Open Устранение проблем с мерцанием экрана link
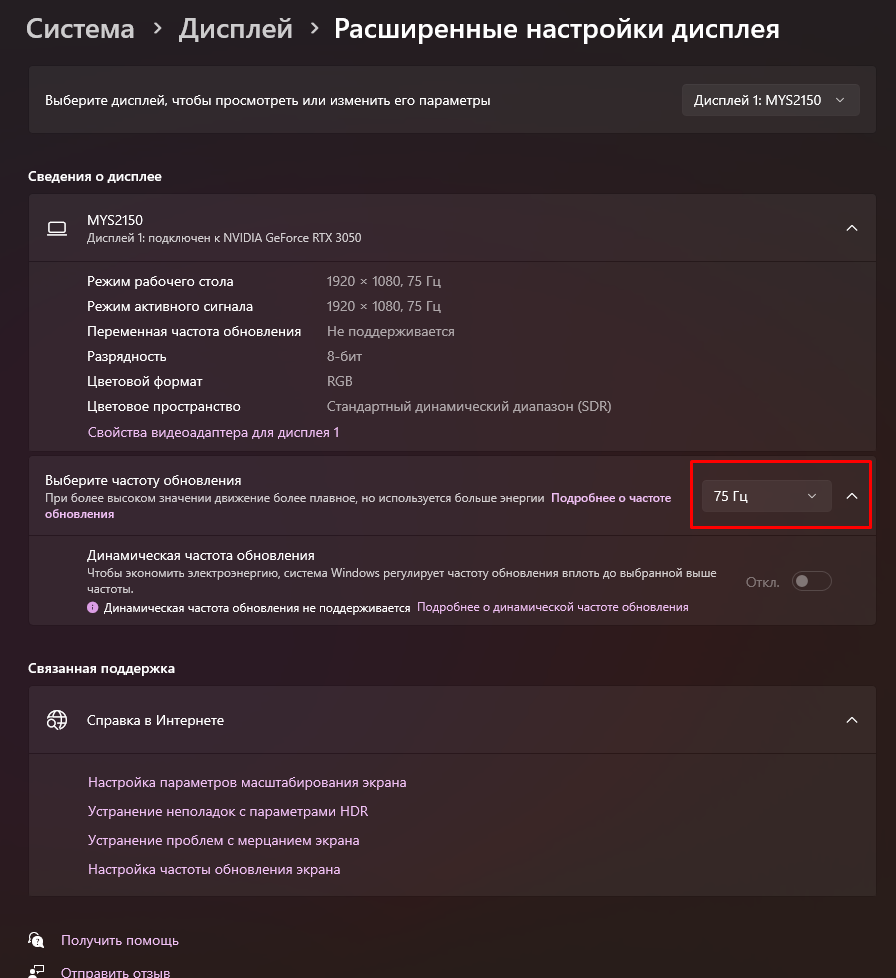 click(x=223, y=840)
